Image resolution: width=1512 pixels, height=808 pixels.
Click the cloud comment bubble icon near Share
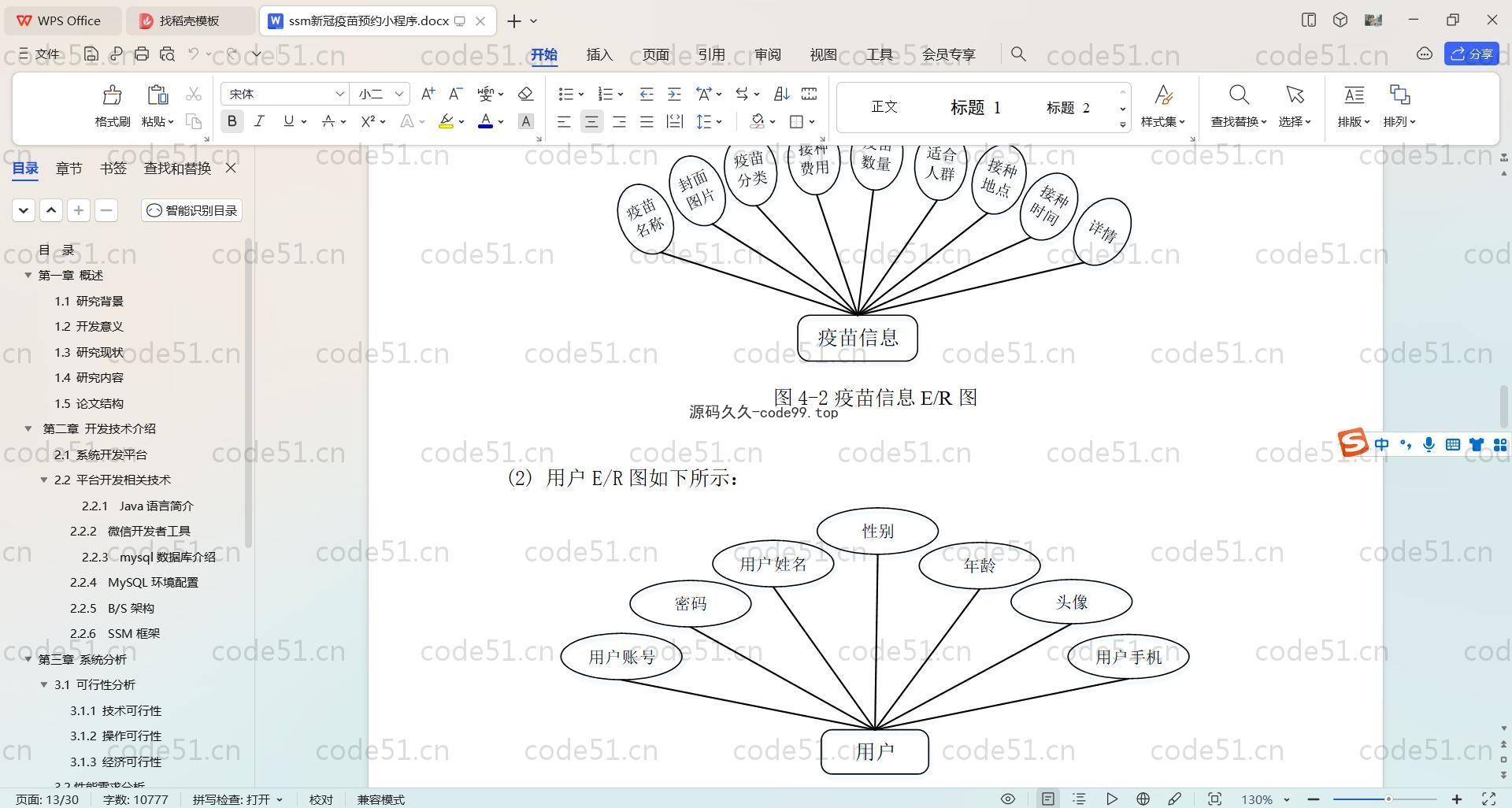coord(1424,54)
